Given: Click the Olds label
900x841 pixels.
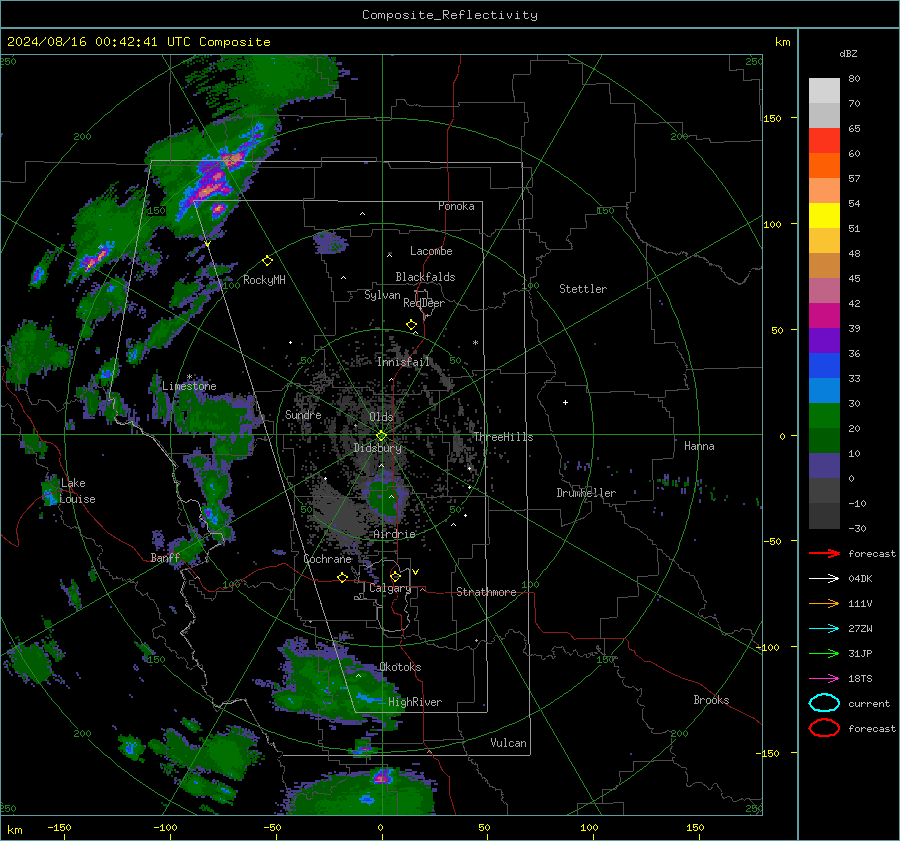Looking at the screenshot, I should [381, 417].
